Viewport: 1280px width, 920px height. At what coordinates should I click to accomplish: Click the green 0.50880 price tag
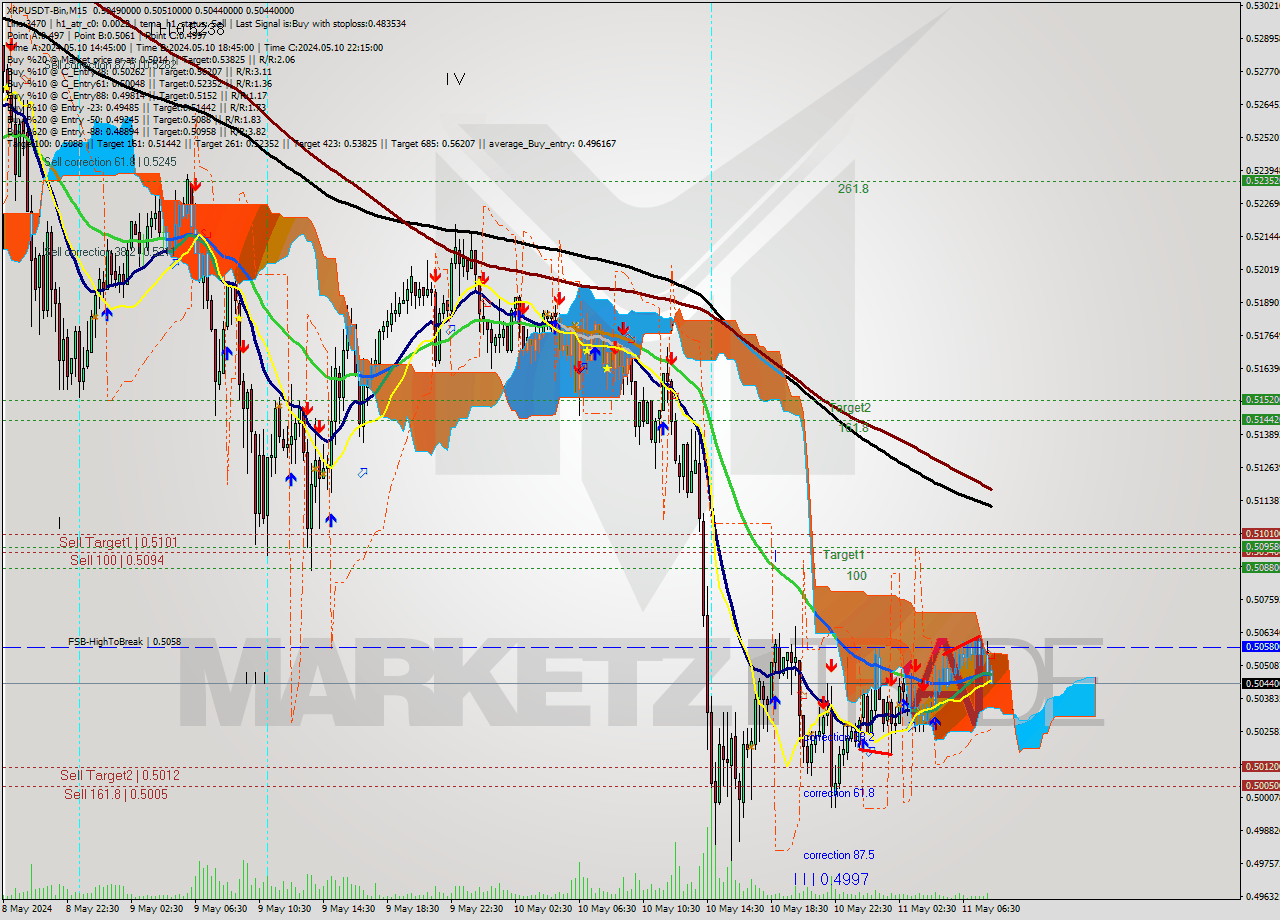pyautogui.click(x=1260, y=567)
